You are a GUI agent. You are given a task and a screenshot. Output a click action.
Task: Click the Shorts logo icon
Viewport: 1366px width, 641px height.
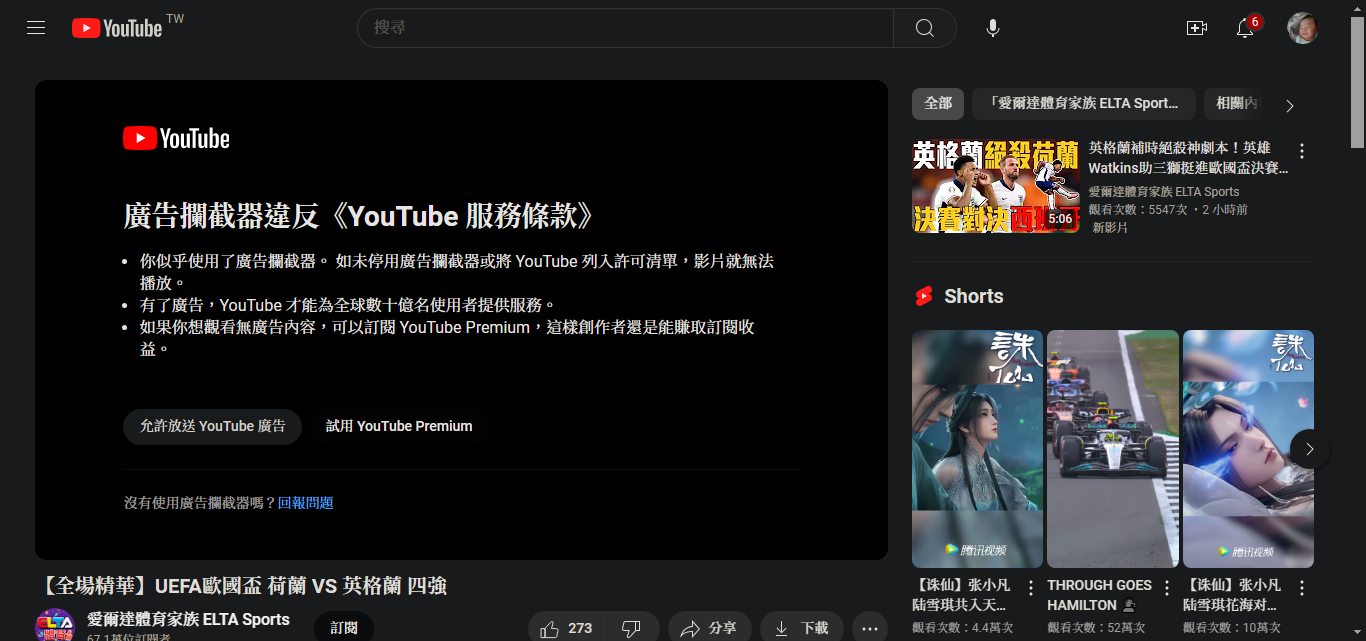pyautogui.click(x=925, y=295)
